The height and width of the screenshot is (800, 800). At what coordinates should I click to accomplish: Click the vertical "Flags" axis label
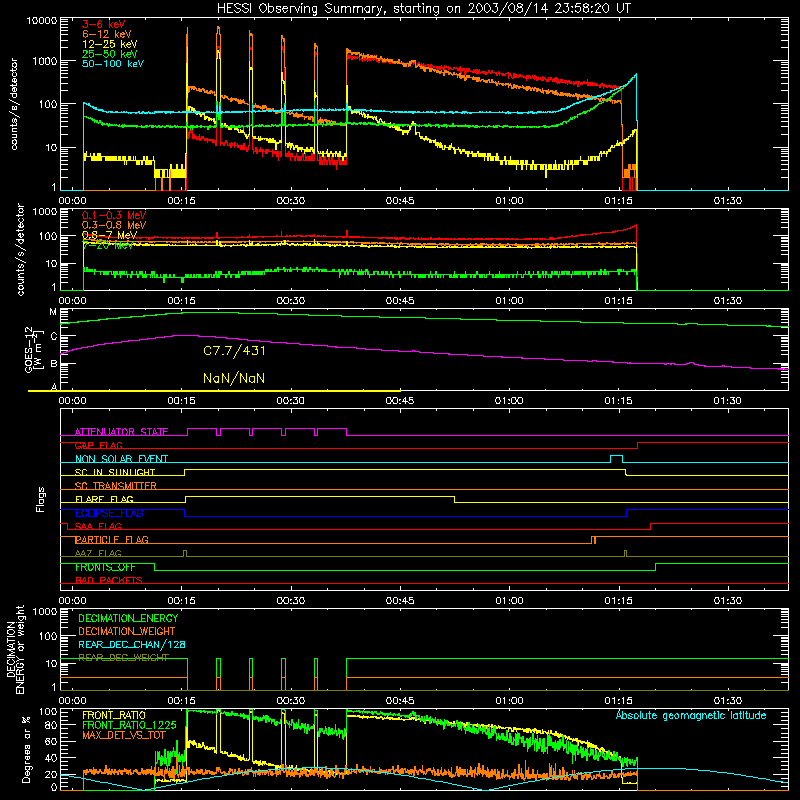41,499
